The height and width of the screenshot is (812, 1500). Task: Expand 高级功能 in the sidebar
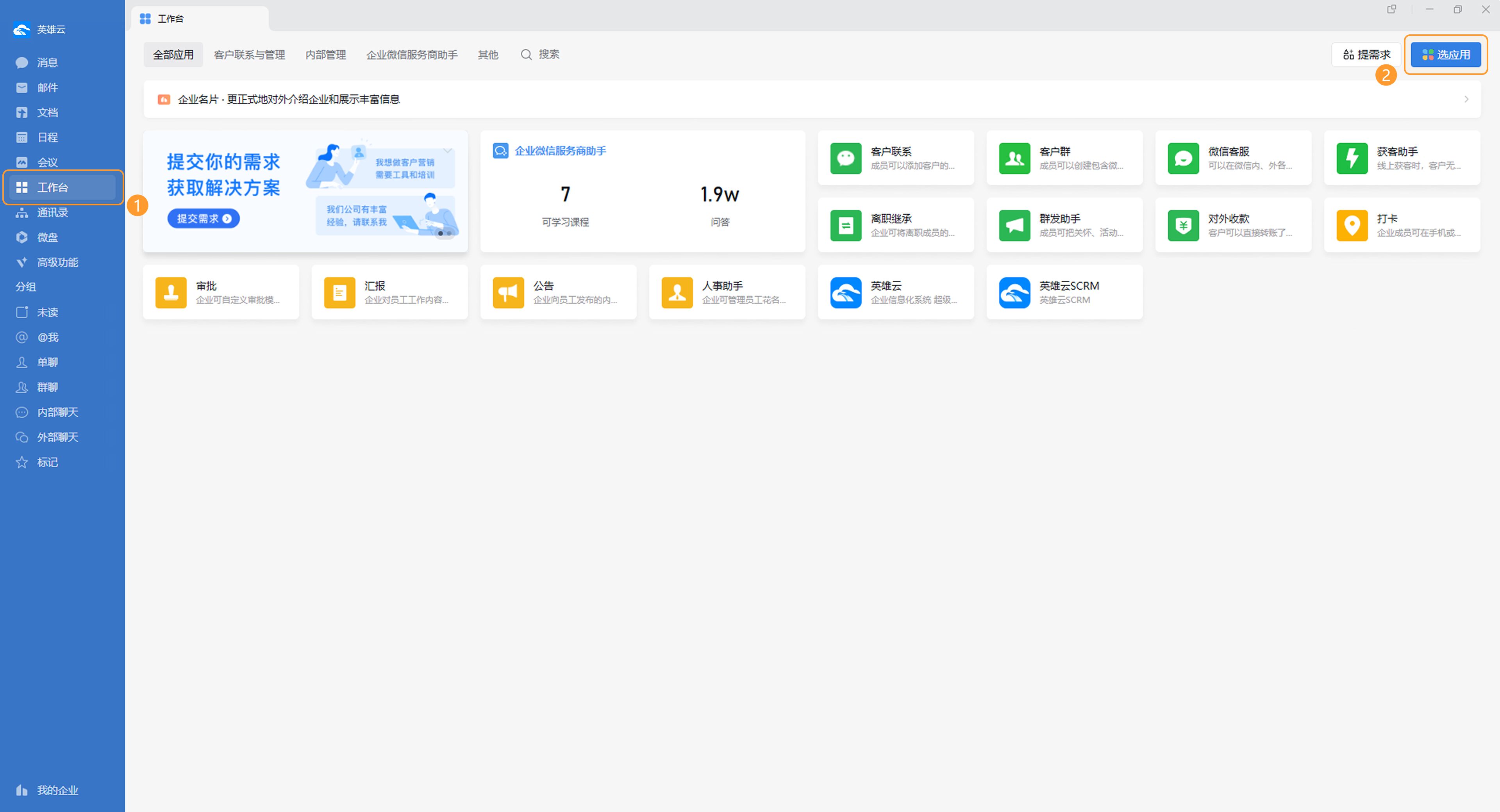(x=57, y=262)
